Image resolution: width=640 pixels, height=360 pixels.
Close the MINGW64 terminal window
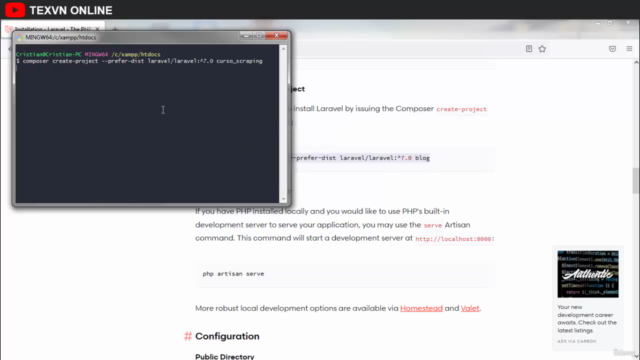[277, 36]
